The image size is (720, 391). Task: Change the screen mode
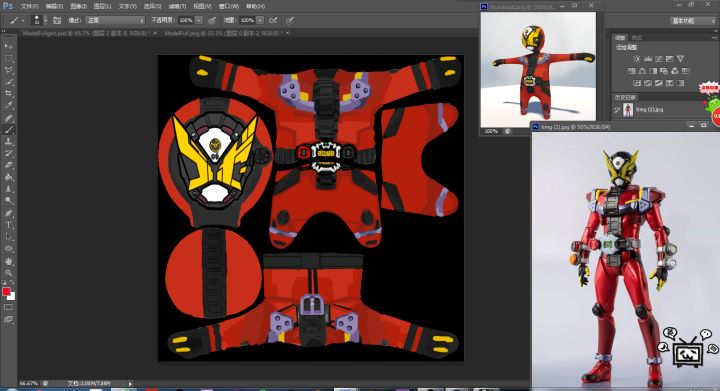(x=8, y=319)
